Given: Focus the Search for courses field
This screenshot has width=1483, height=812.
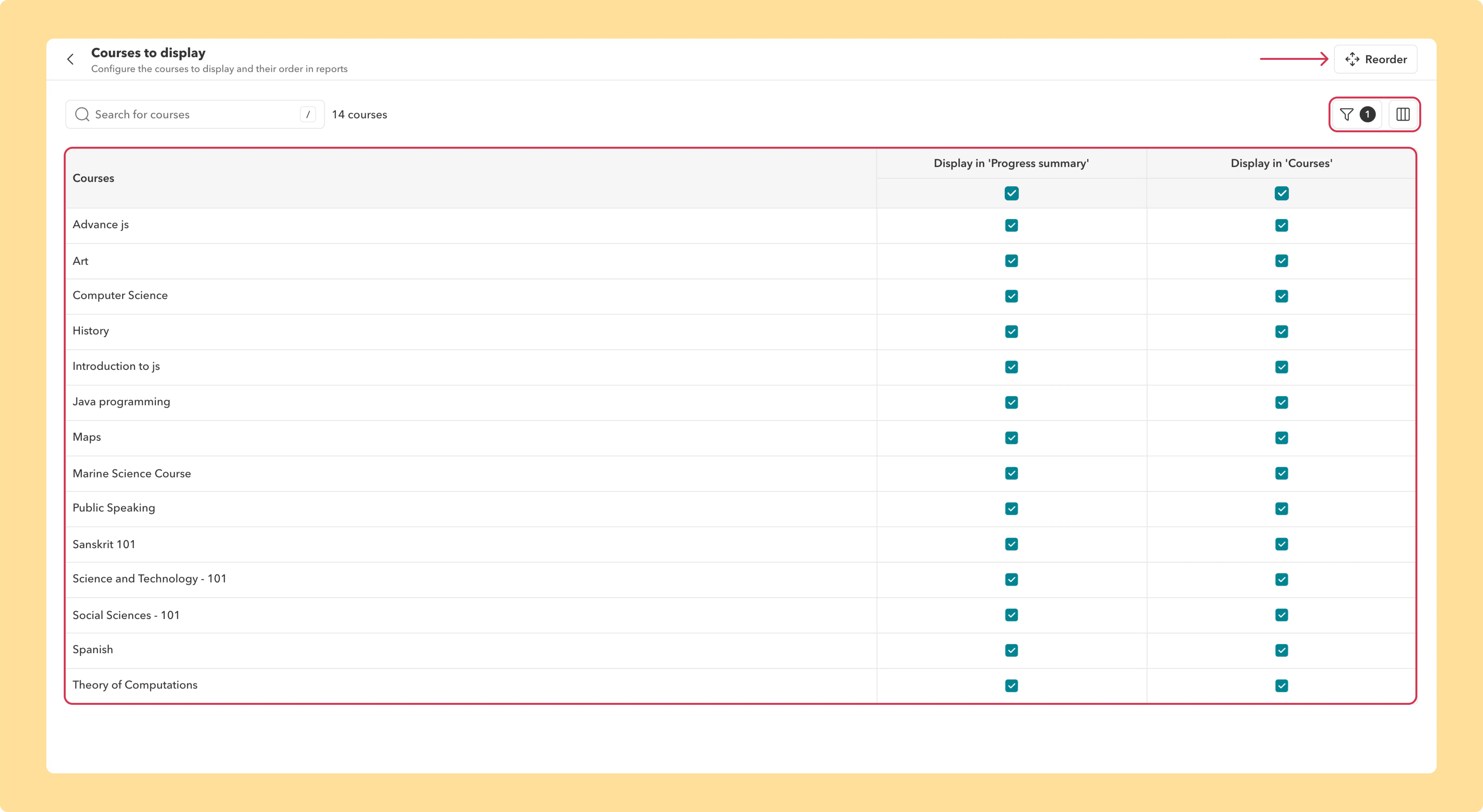Looking at the screenshot, I should pos(195,115).
